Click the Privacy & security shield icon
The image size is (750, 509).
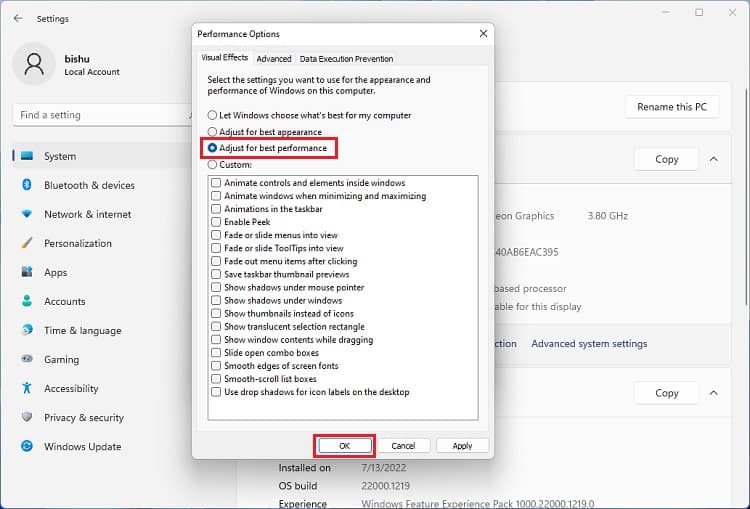[27, 417]
